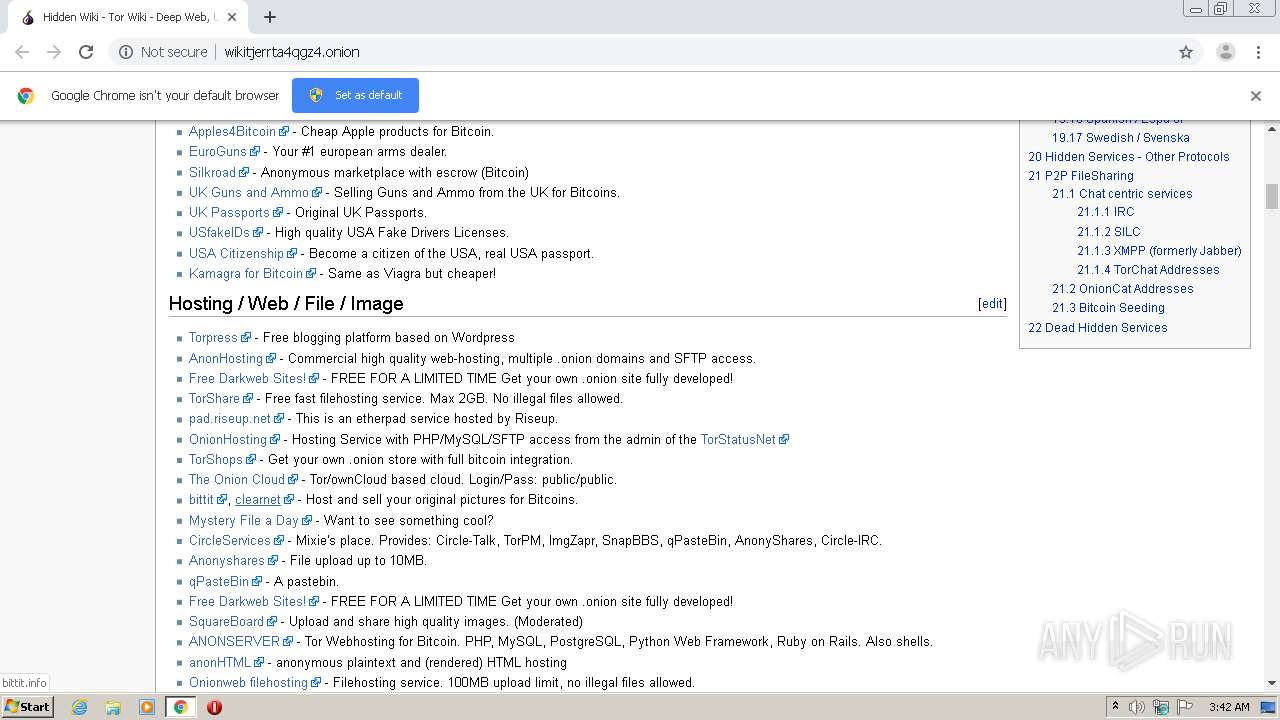Open qPasteBin link
The height and width of the screenshot is (720, 1280).
click(x=219, y=581)
